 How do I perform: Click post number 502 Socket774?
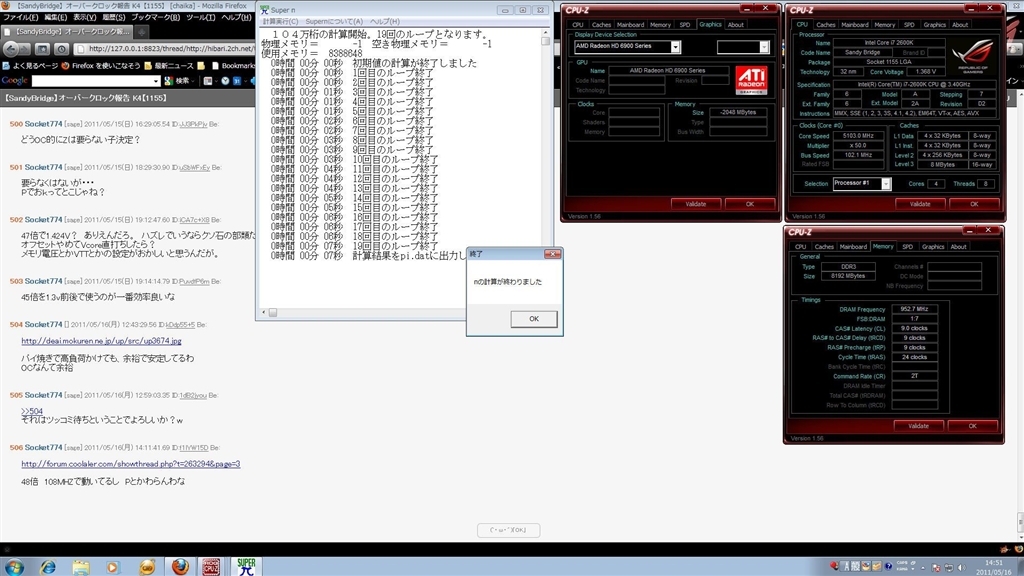pyautogui.click(x=36, y=220)
